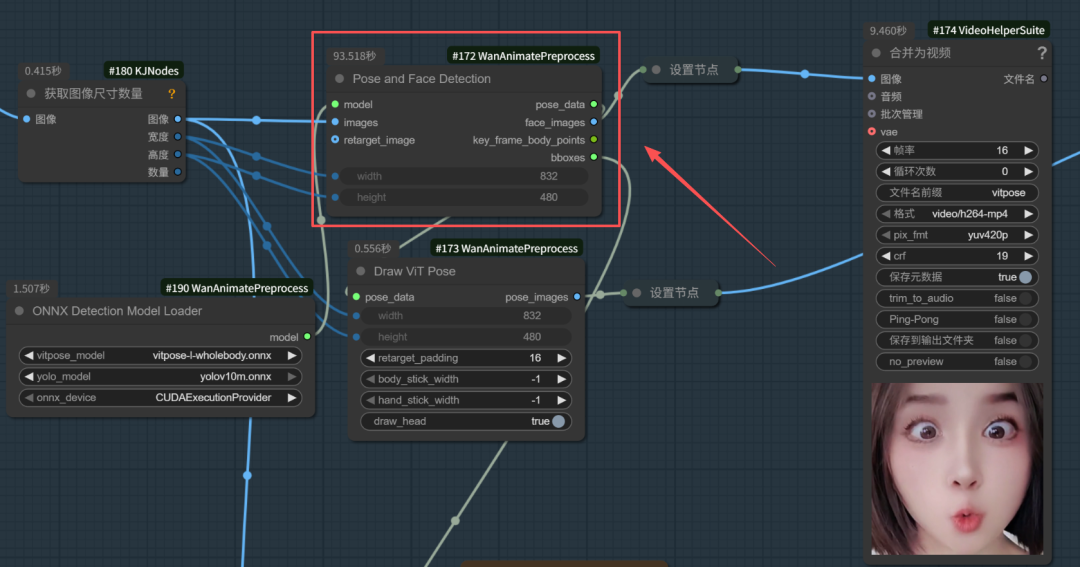The width and height of the screenshot is (1080, 567).
Task: Click the retarget_image input socket
Action: pos(335,140)
